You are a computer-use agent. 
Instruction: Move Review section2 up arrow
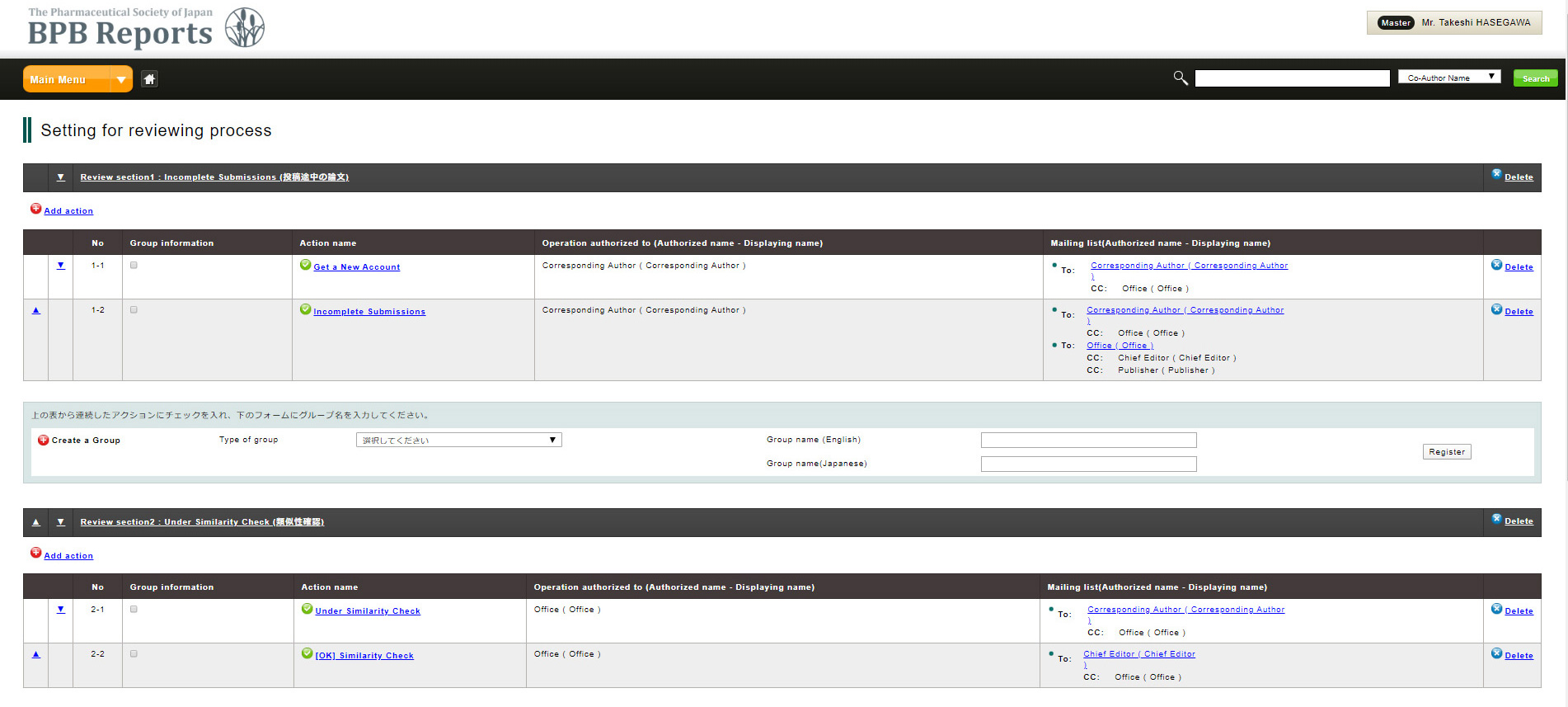[x=35, y=521]
